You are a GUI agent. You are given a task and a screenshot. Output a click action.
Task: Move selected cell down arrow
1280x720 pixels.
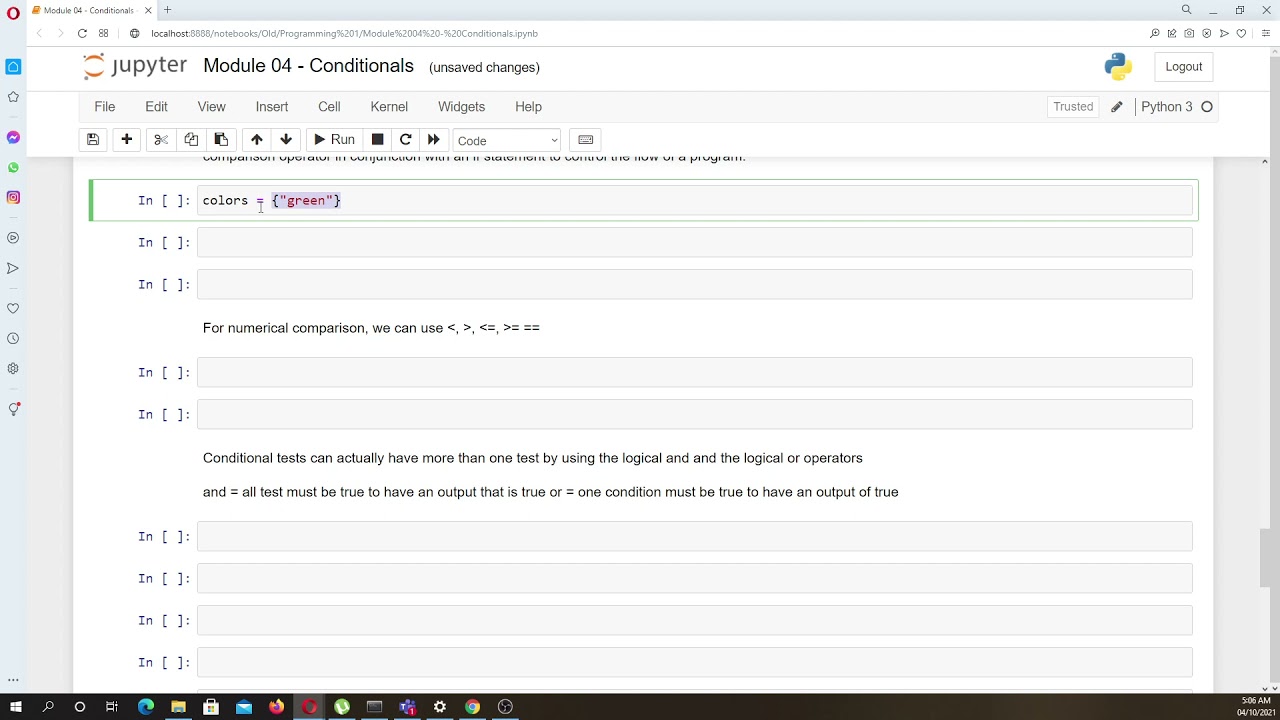point(286,140)
